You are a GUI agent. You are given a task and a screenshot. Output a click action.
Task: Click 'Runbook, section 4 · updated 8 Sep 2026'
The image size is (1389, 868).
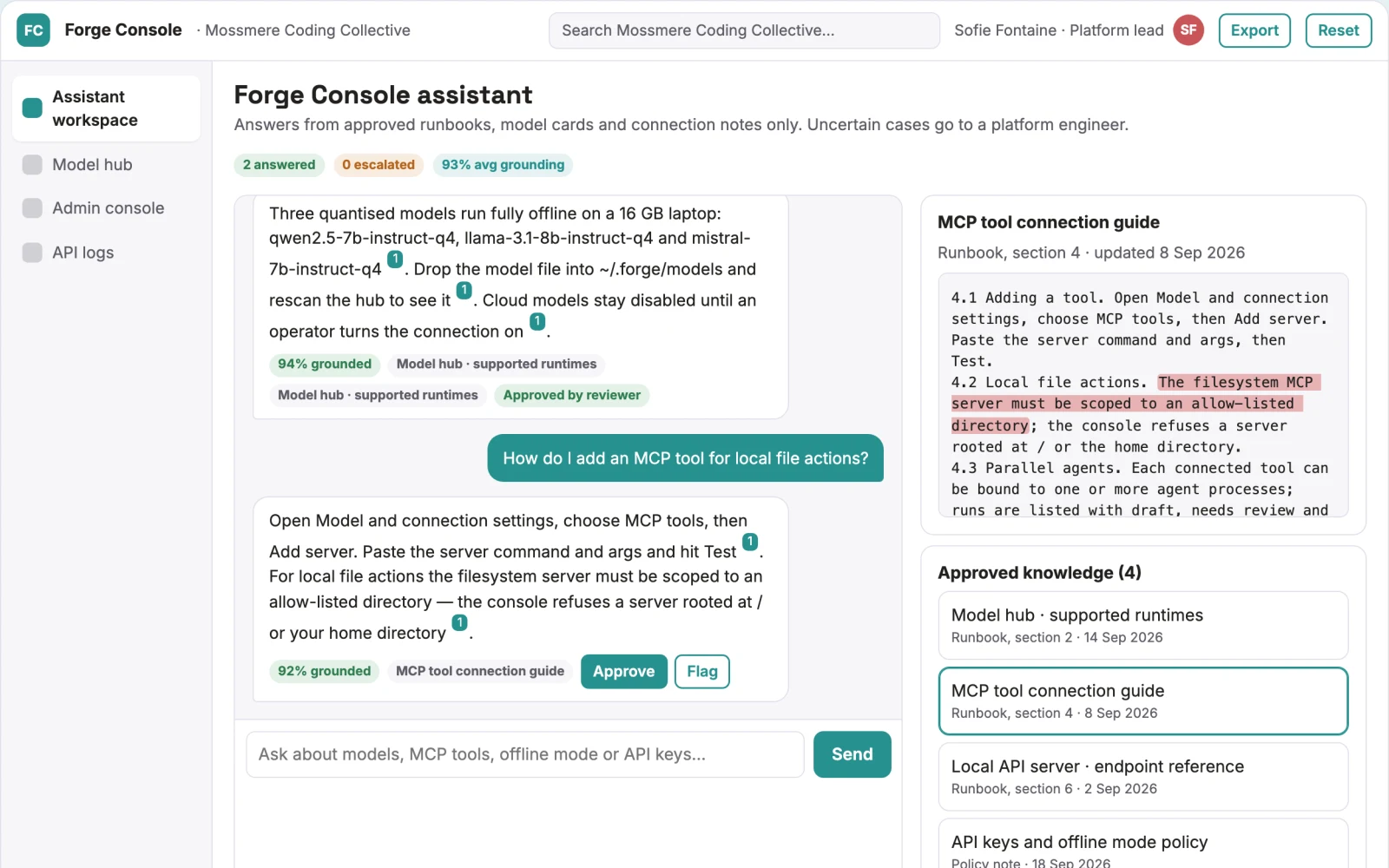[1091, 253]
